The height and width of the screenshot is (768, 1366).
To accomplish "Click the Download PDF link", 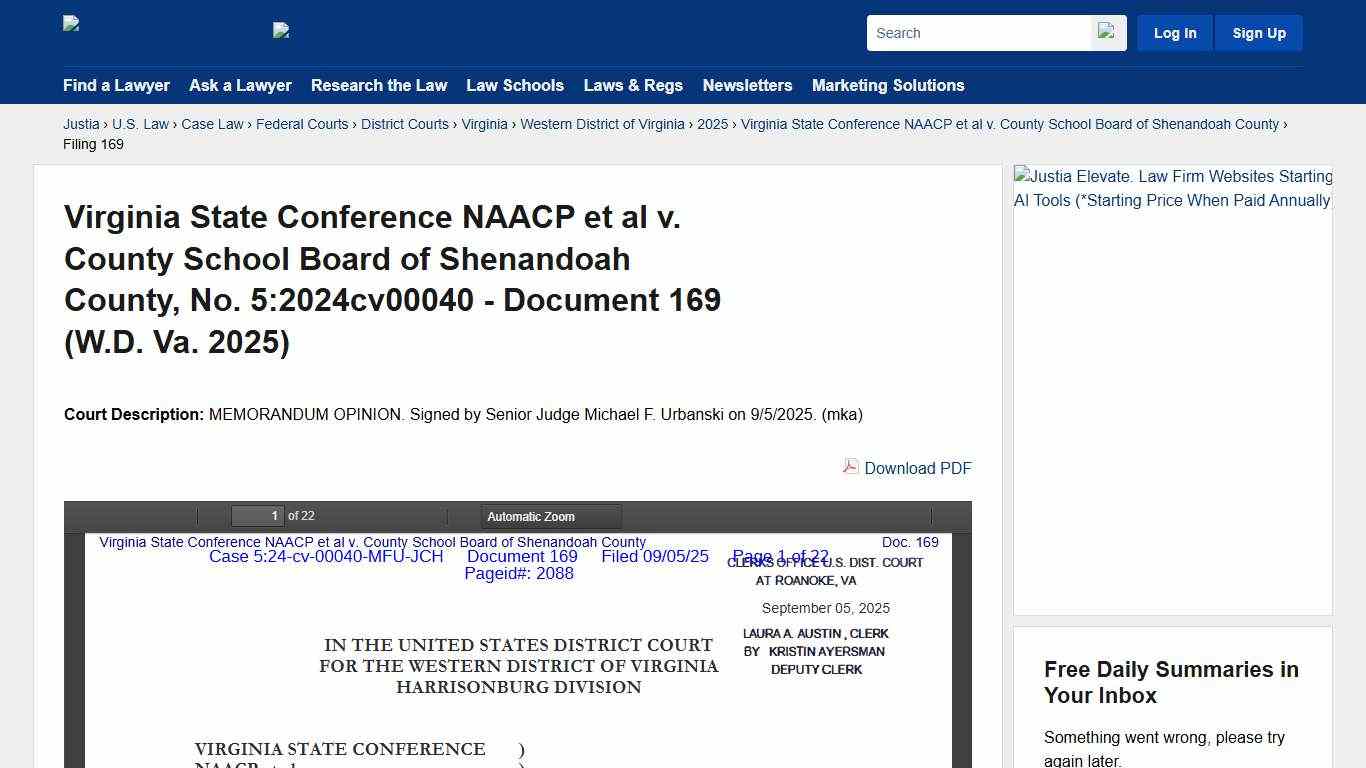I will coord(917,468).
